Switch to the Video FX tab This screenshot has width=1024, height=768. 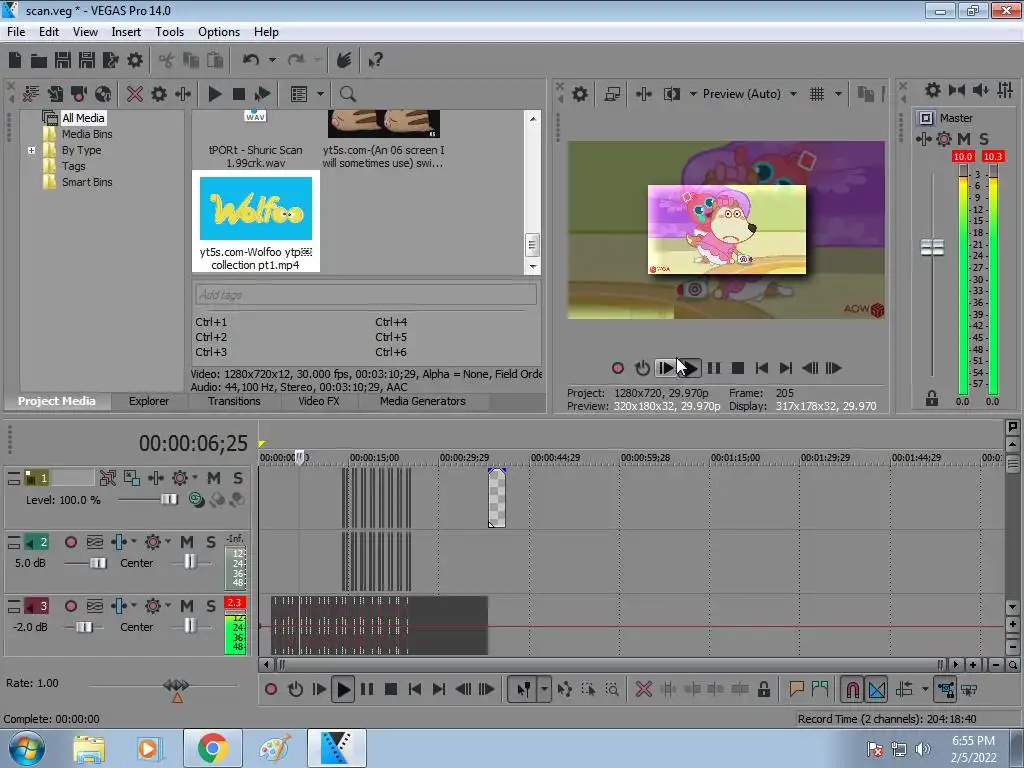tap(319, 401)
